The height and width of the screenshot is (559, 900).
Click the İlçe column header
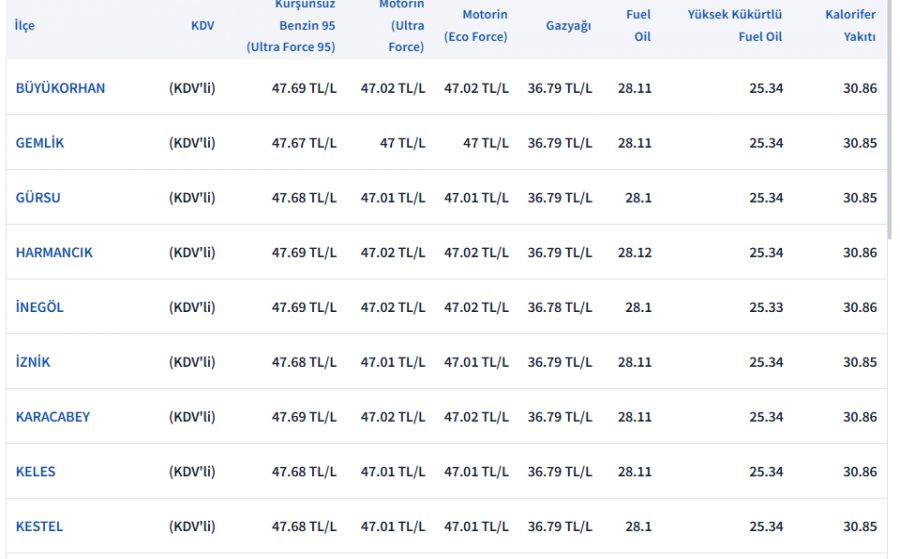(x=25, y=26)
